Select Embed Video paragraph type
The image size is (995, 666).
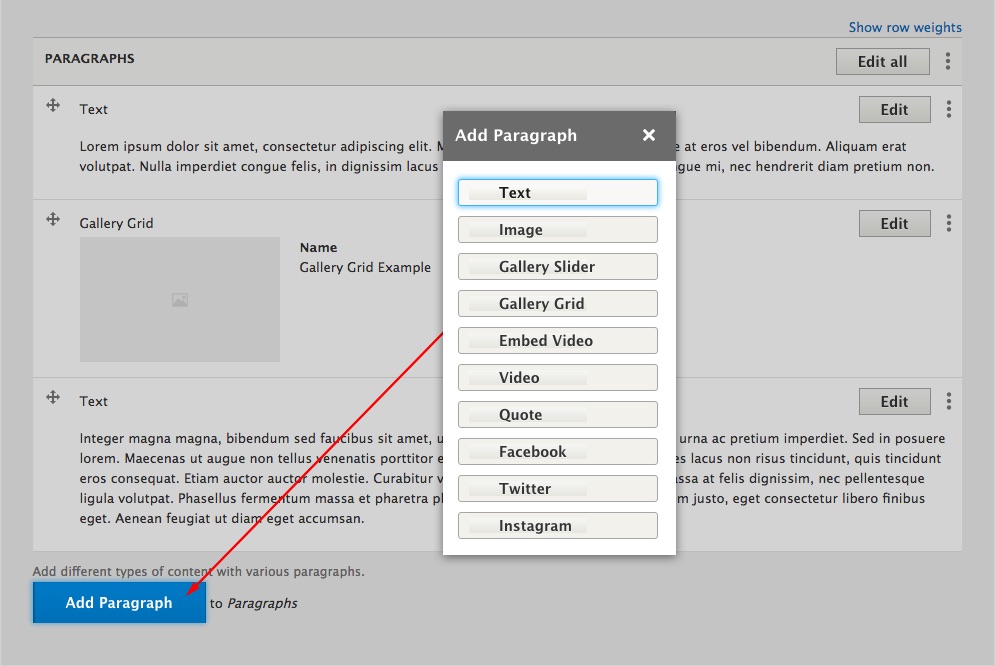coord(558,341)
